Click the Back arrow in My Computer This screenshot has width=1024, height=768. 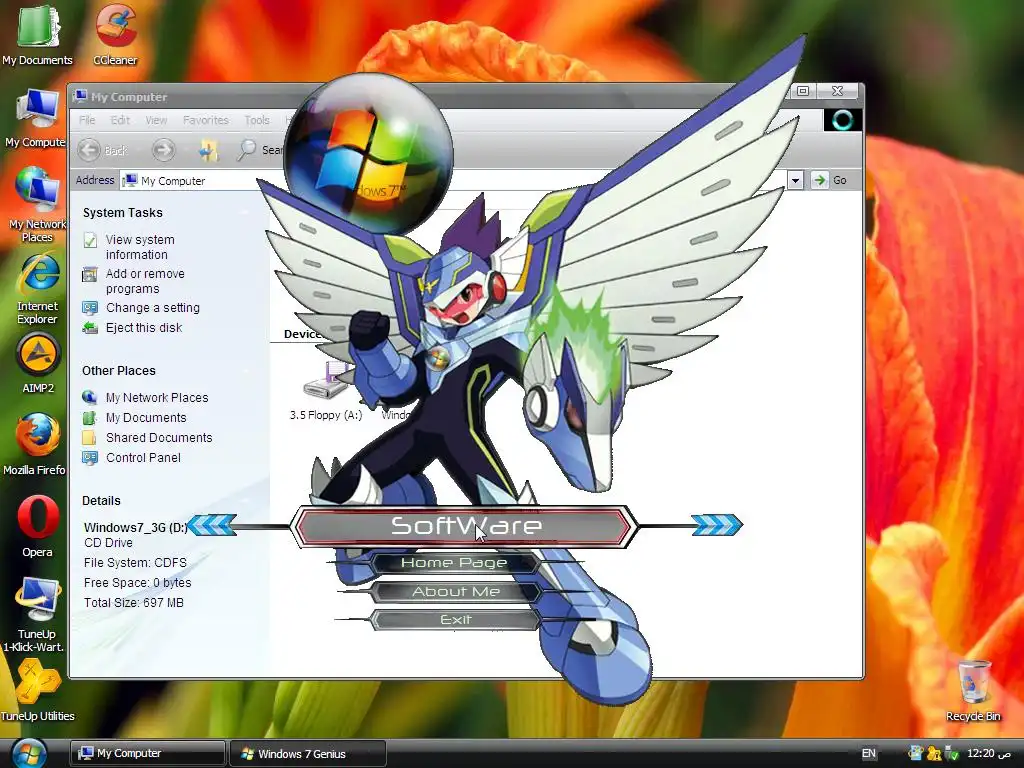(89, 150)
